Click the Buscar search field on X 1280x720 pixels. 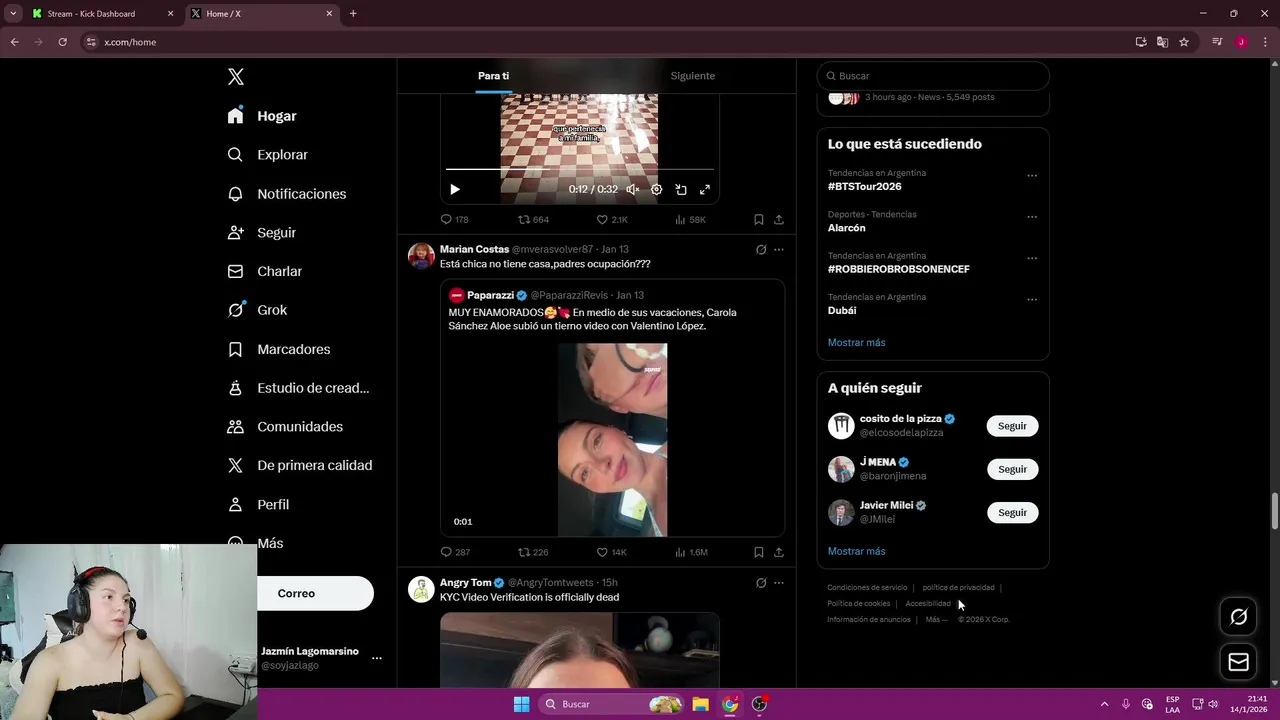pyautogui.click(x=933, y=76)
